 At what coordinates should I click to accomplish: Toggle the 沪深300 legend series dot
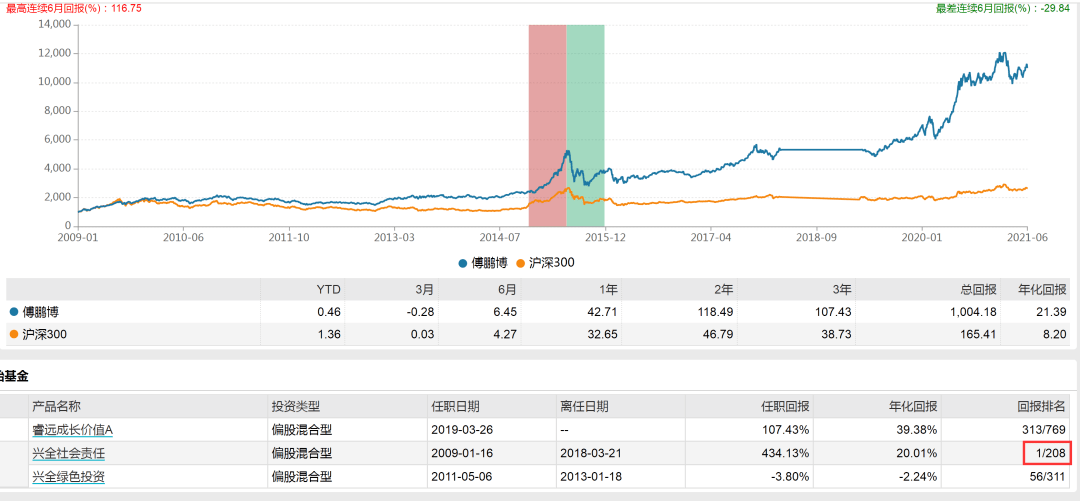[x=520, y=263]
